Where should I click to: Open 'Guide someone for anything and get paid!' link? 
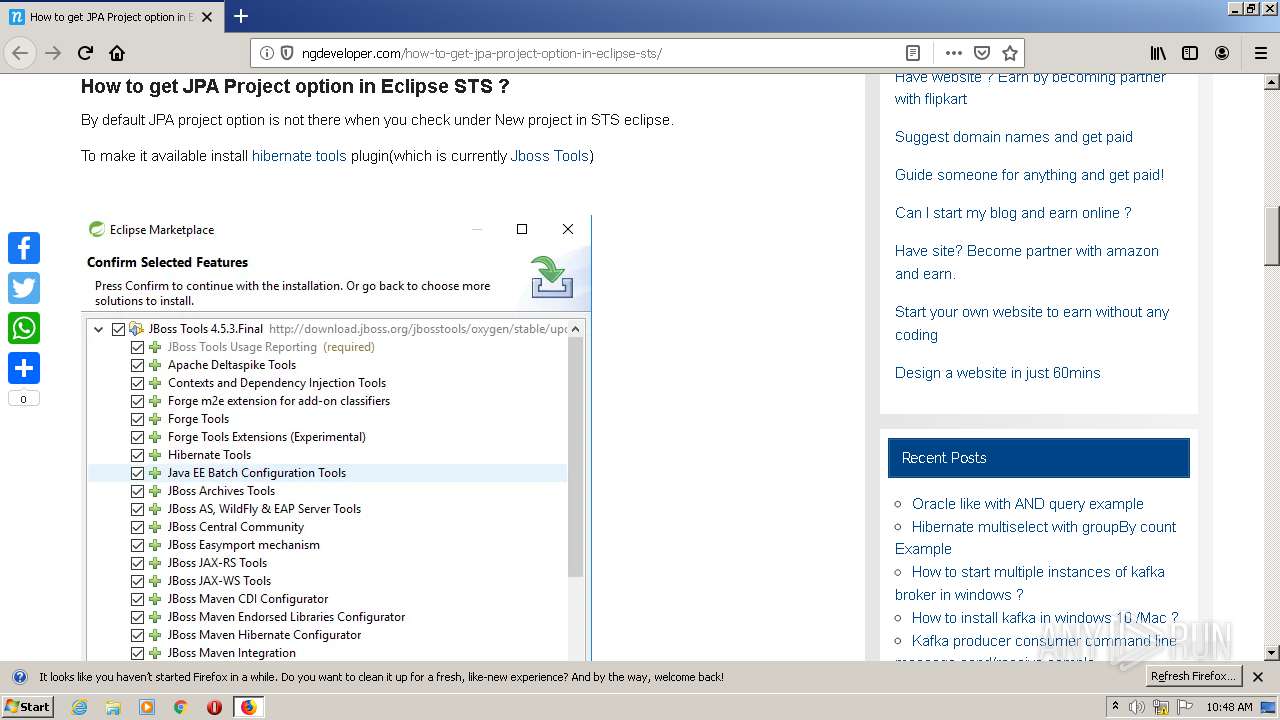pos(1029,175)
